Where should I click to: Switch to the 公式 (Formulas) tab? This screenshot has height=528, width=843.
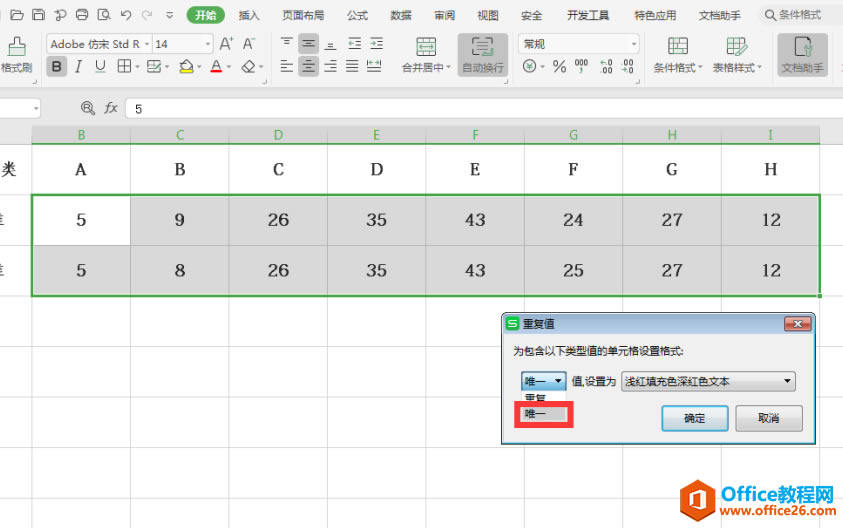click(357, 15)
